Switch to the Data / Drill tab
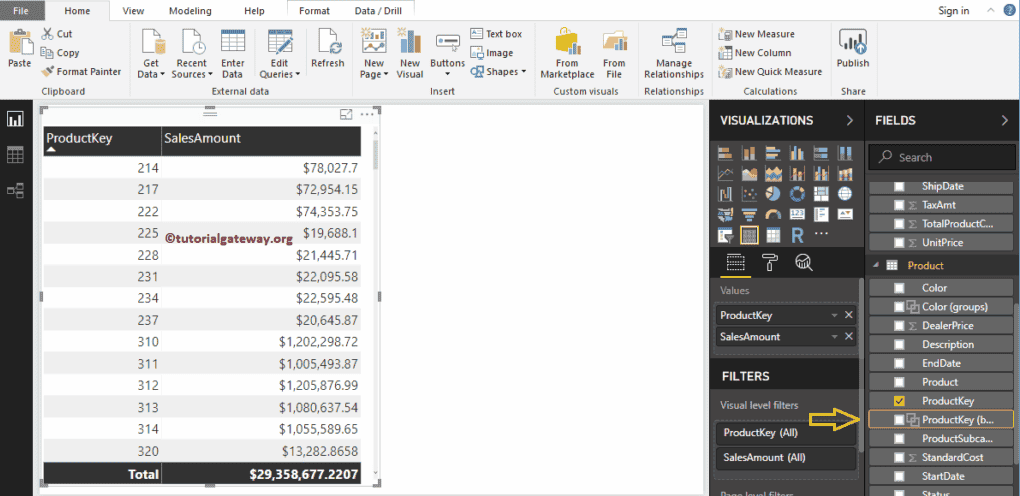 click(378, 10)
